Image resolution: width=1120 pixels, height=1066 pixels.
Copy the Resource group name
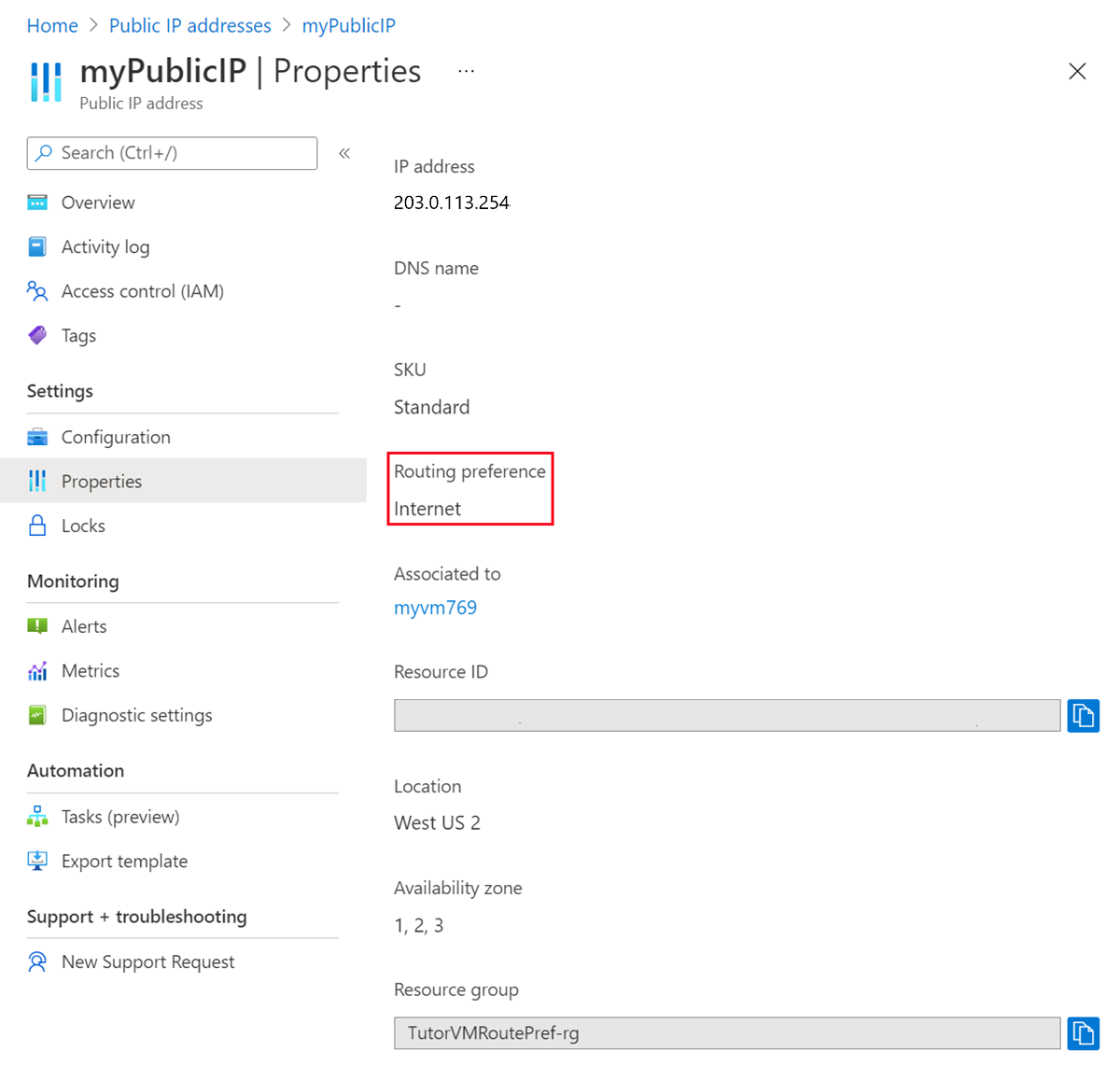coord(1083,1033)
